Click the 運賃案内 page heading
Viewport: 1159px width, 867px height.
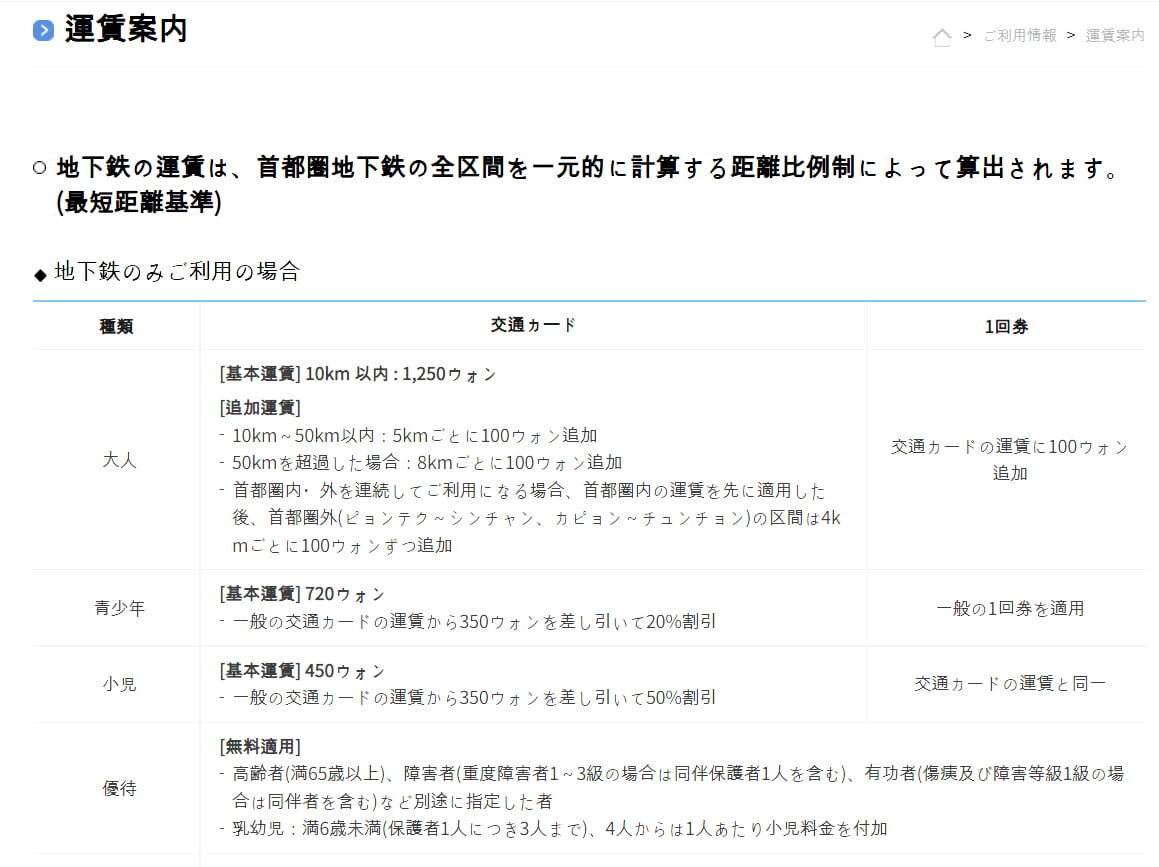pos(126,30)
